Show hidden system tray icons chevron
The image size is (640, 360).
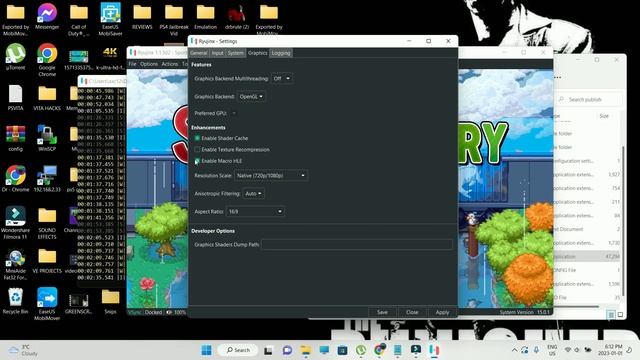514,350
